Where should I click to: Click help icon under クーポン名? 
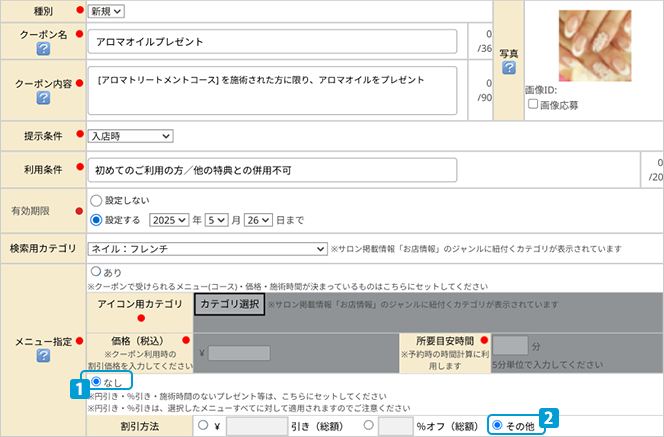coord(43,50)
